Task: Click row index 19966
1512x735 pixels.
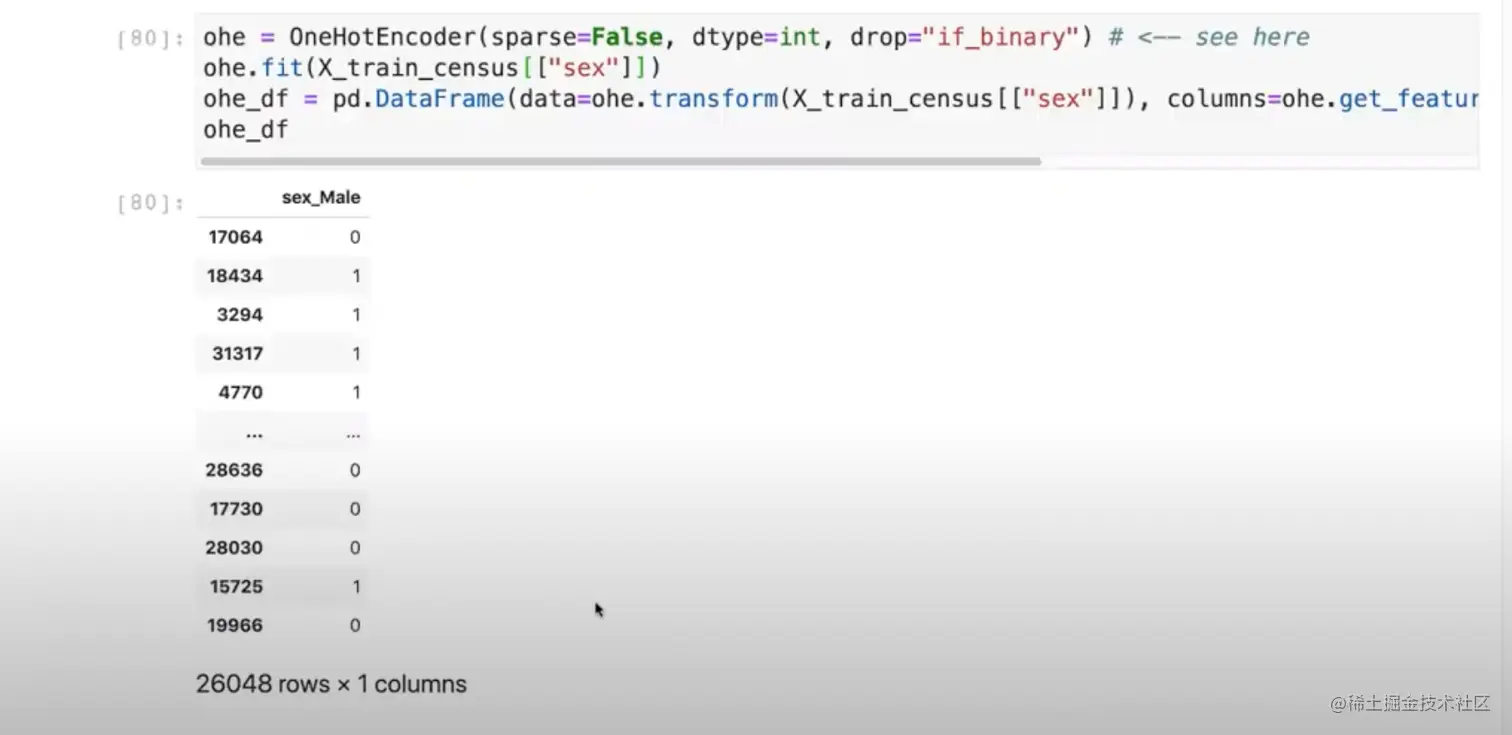Action: pos(236,626)
